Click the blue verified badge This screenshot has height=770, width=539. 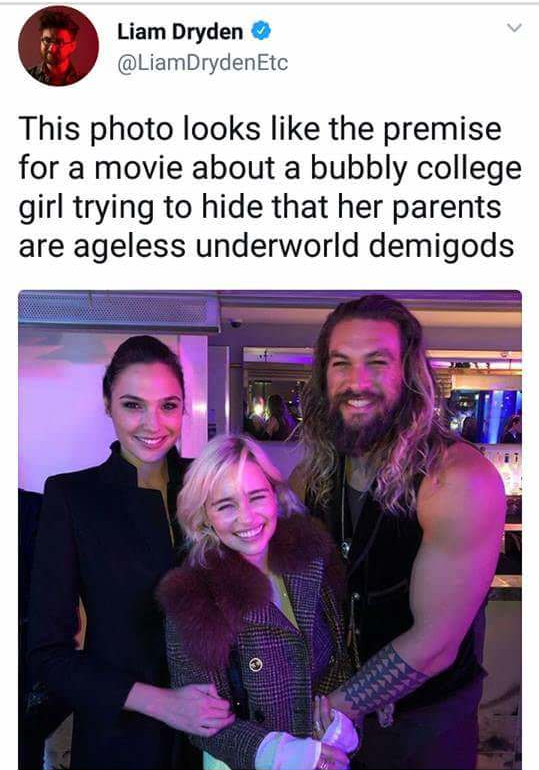coord(261,31)
